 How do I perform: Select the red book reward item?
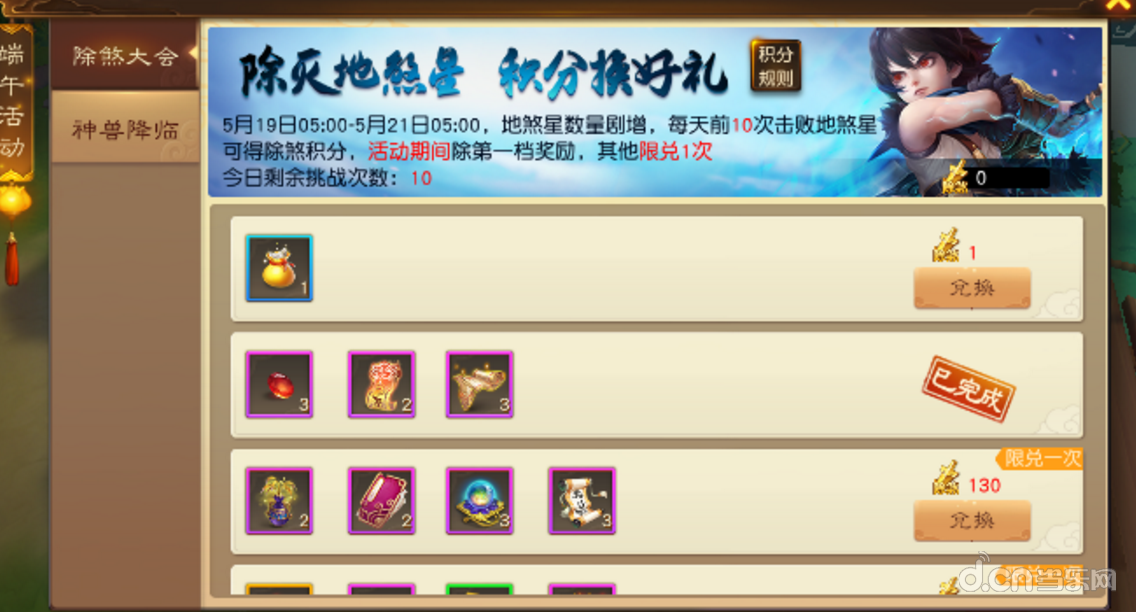pyautogui.click(x=381, y=501)
